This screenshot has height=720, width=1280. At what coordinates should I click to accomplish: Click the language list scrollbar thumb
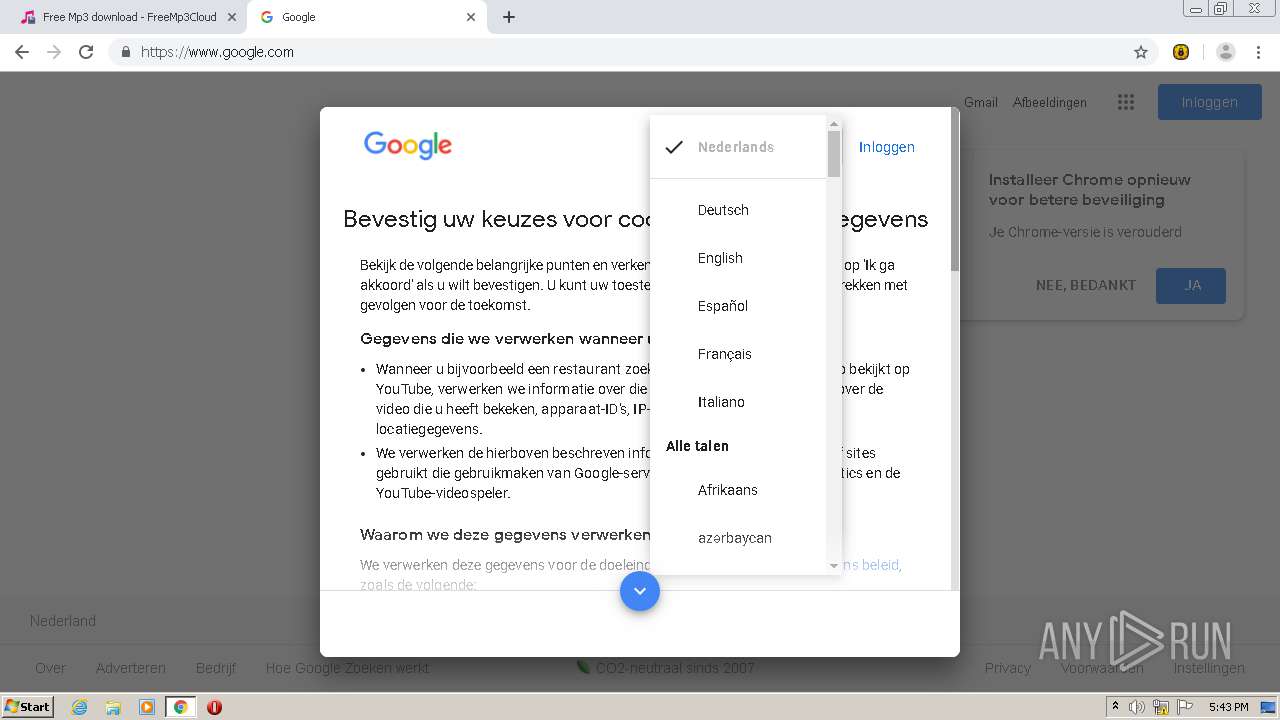point(834,154)
